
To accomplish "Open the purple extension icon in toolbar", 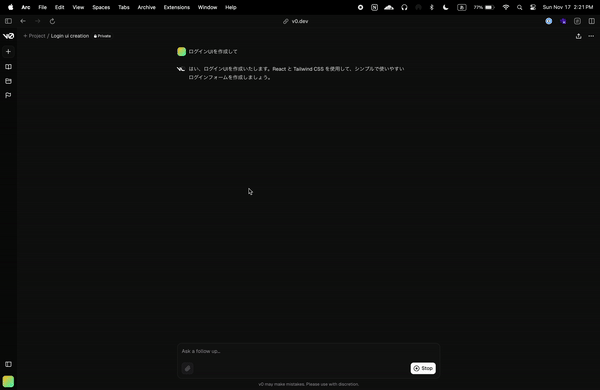I will point(563,21).
